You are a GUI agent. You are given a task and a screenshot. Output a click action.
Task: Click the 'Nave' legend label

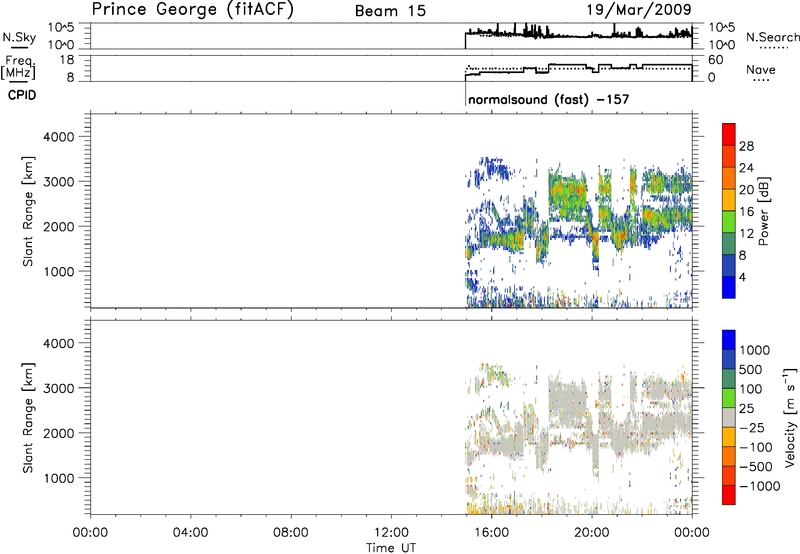760,69
